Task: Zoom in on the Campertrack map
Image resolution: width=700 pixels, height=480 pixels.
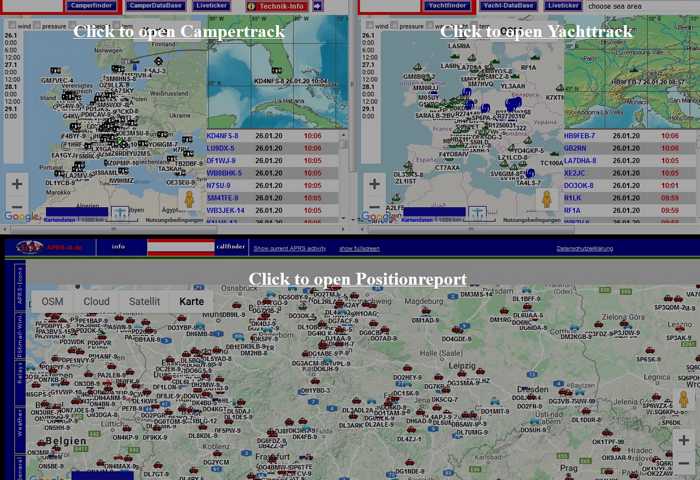Action: tap(17, 184)
